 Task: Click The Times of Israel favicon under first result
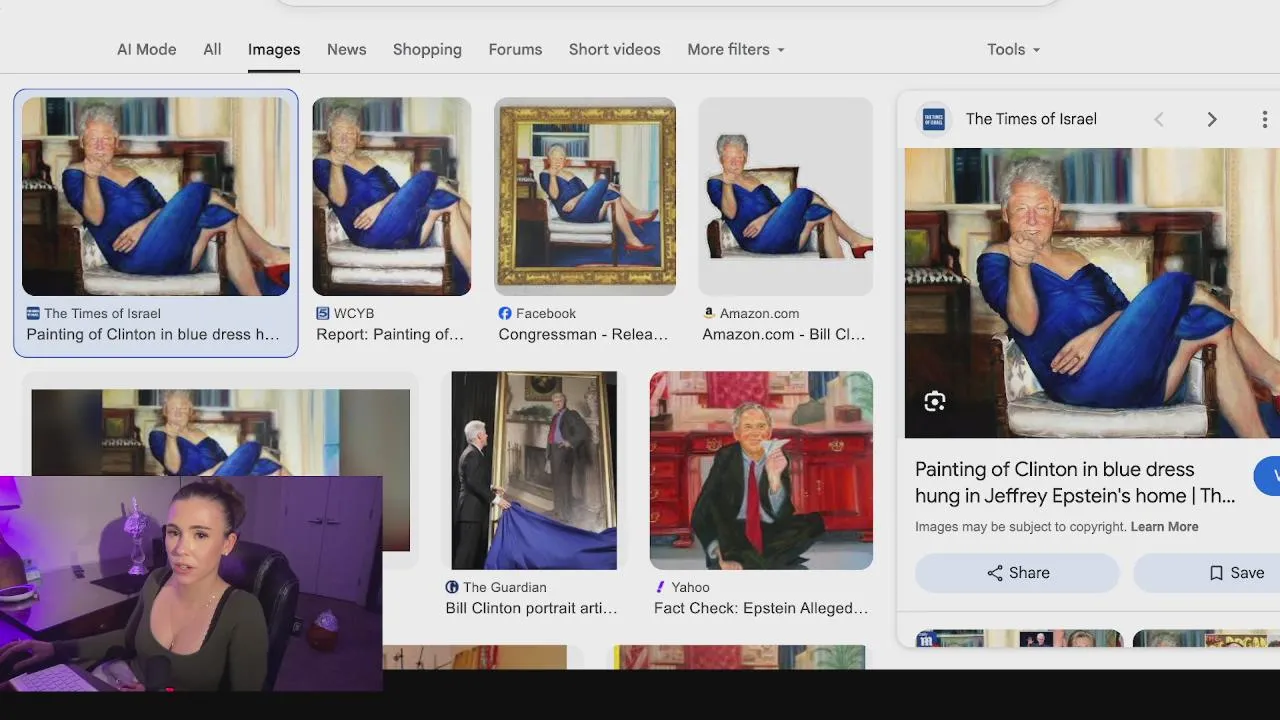(x=33, y=313)
